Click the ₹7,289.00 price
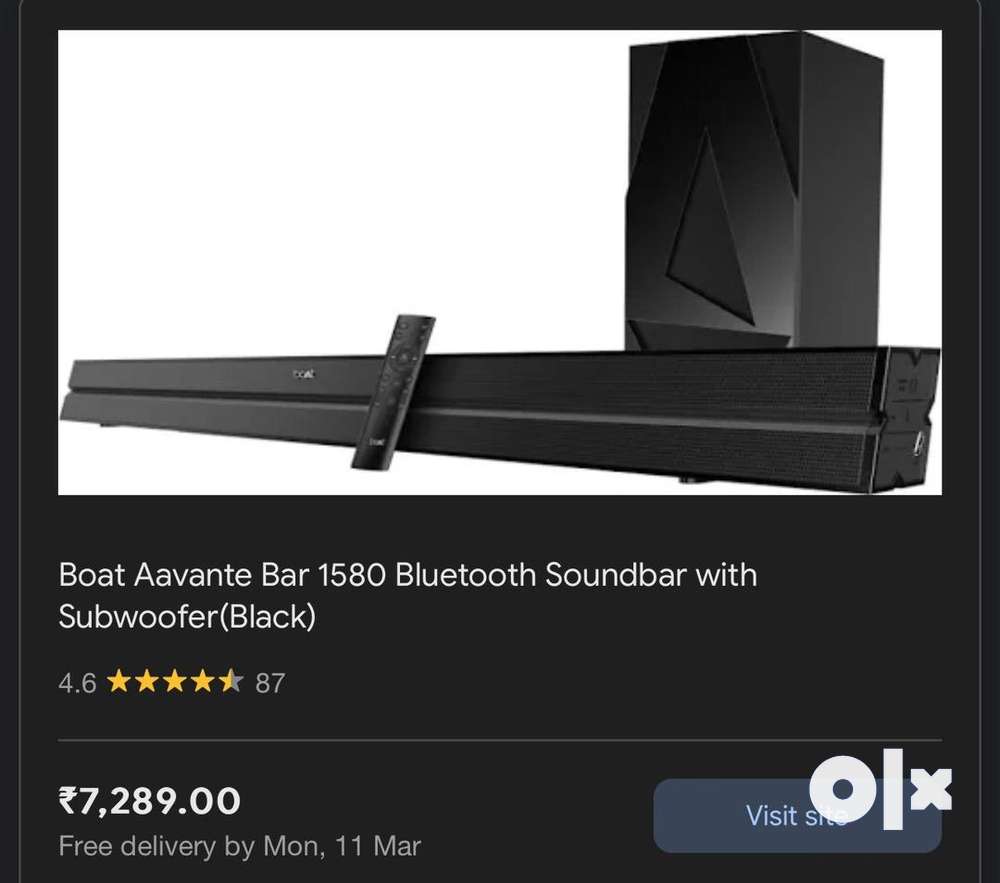This screenshot has height=883, width=1000. [150, 801]
